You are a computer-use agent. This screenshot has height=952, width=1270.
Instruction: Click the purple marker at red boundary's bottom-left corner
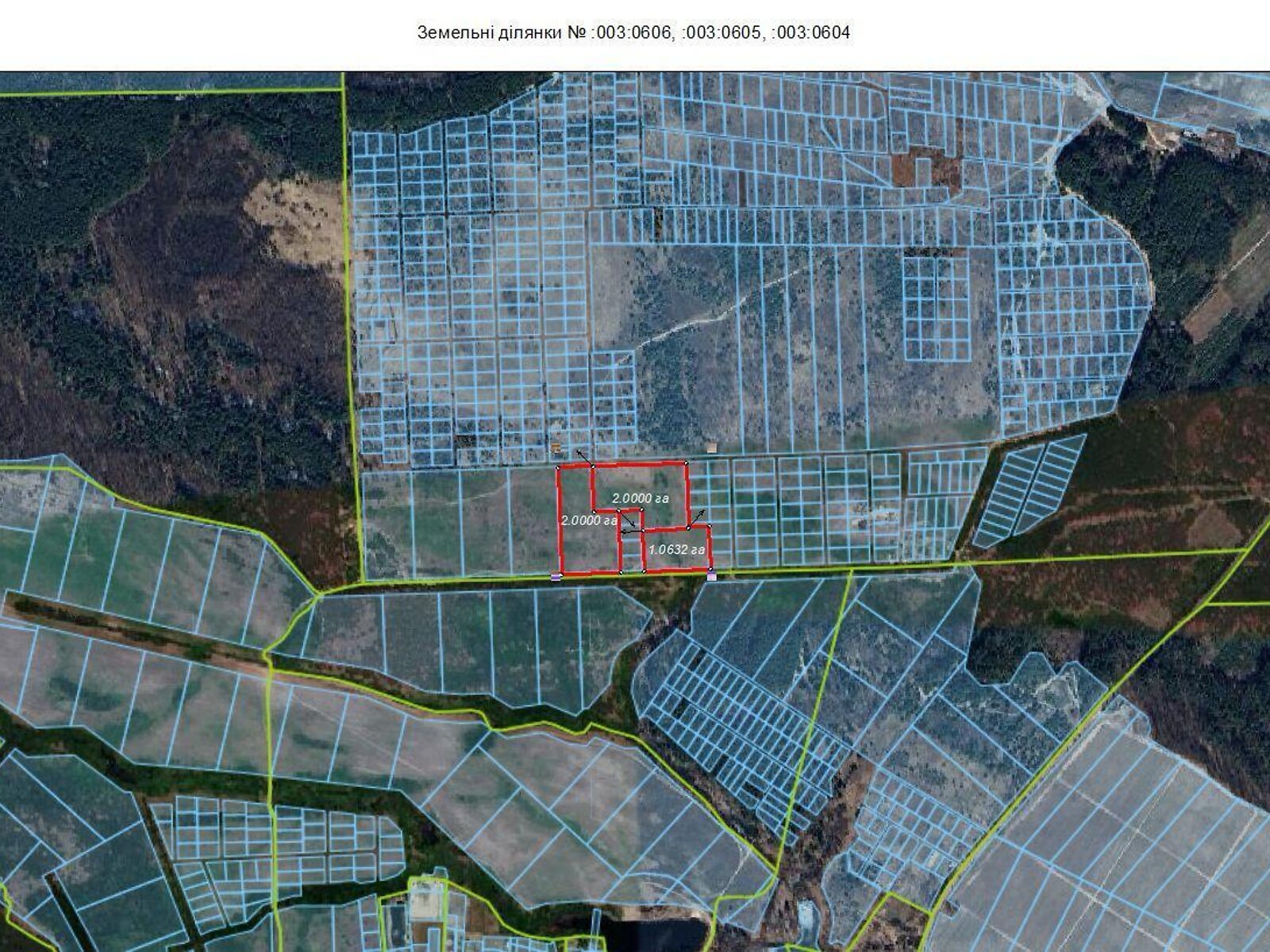click(557, 577)
